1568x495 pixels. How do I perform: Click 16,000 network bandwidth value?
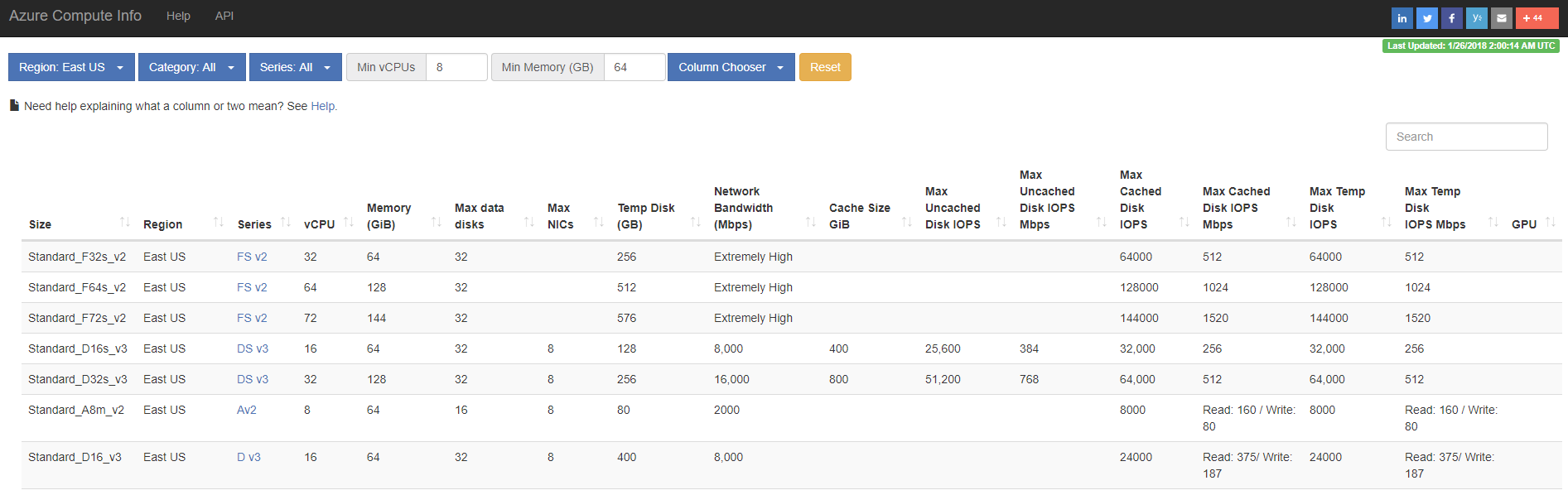[x=731, y=379]
